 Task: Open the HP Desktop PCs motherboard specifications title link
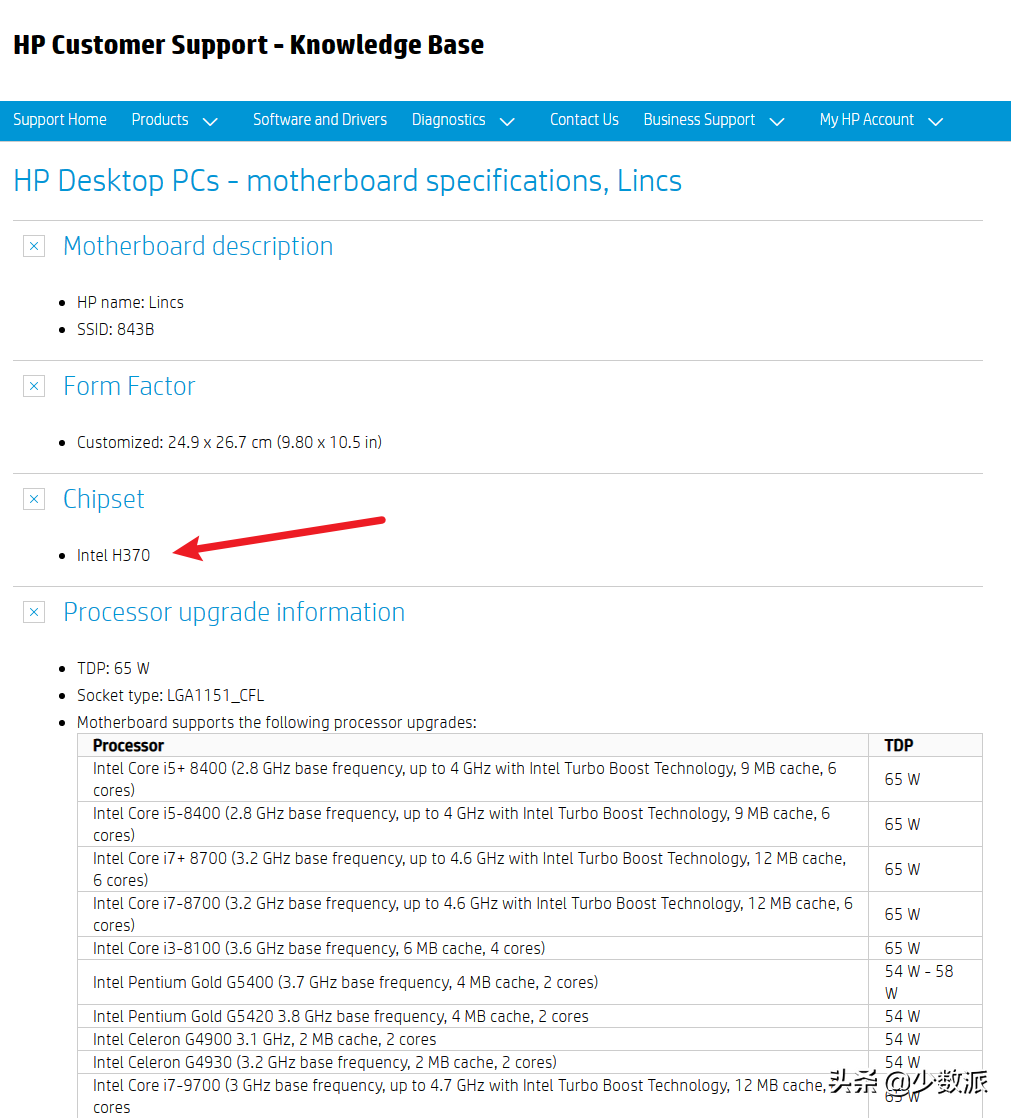coord(347,181)
